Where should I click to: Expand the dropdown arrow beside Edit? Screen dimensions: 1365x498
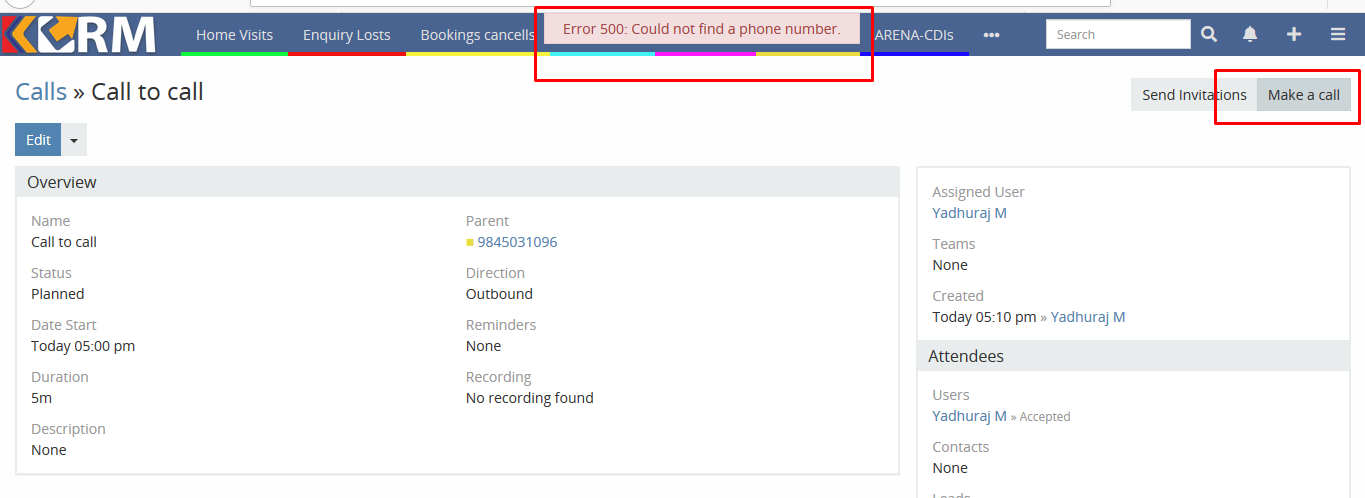(x=74, y=140)
